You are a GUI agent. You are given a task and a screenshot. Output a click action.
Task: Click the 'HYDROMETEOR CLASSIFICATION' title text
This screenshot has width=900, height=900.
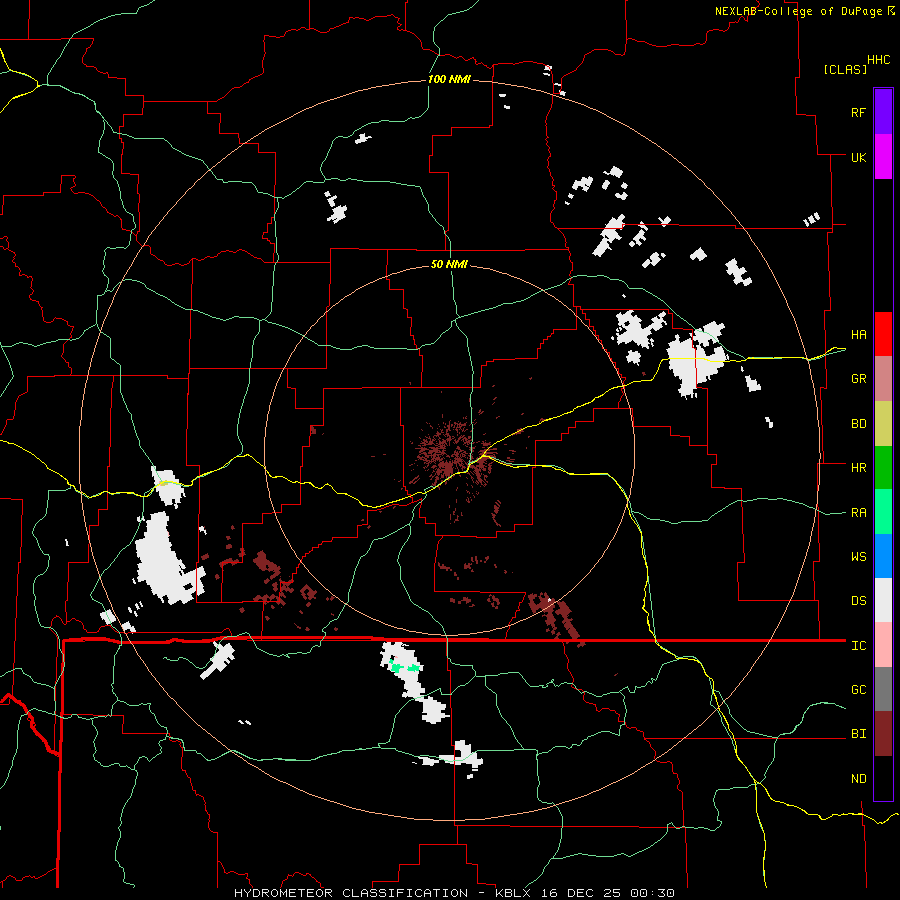(351, 893)
